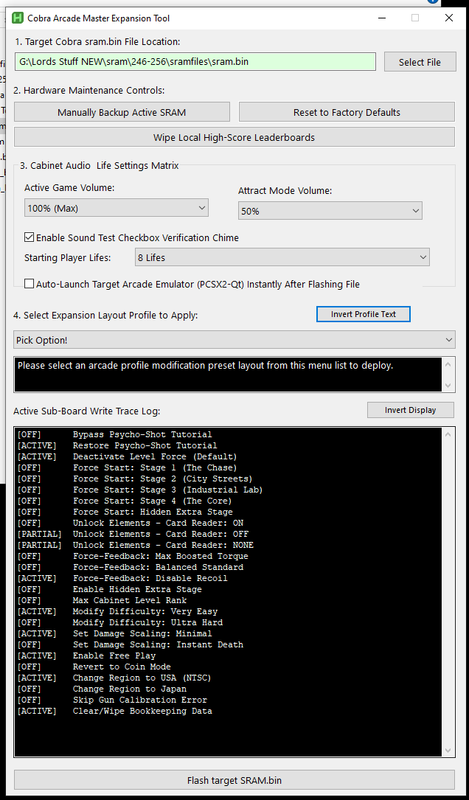Select log line Unlock Elements - Card Reader: ON
This screenshot has width=469, height=800.
point(130,523)
